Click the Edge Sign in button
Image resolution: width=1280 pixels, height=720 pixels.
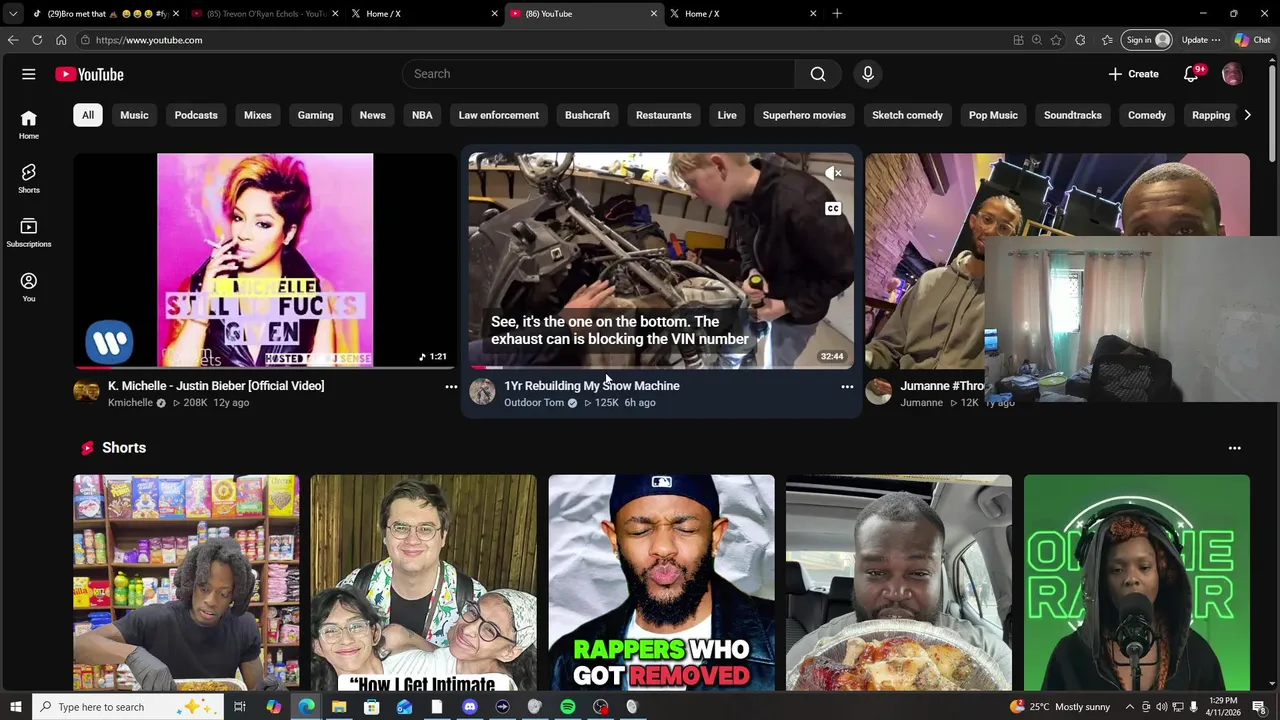pos(1147,40)
